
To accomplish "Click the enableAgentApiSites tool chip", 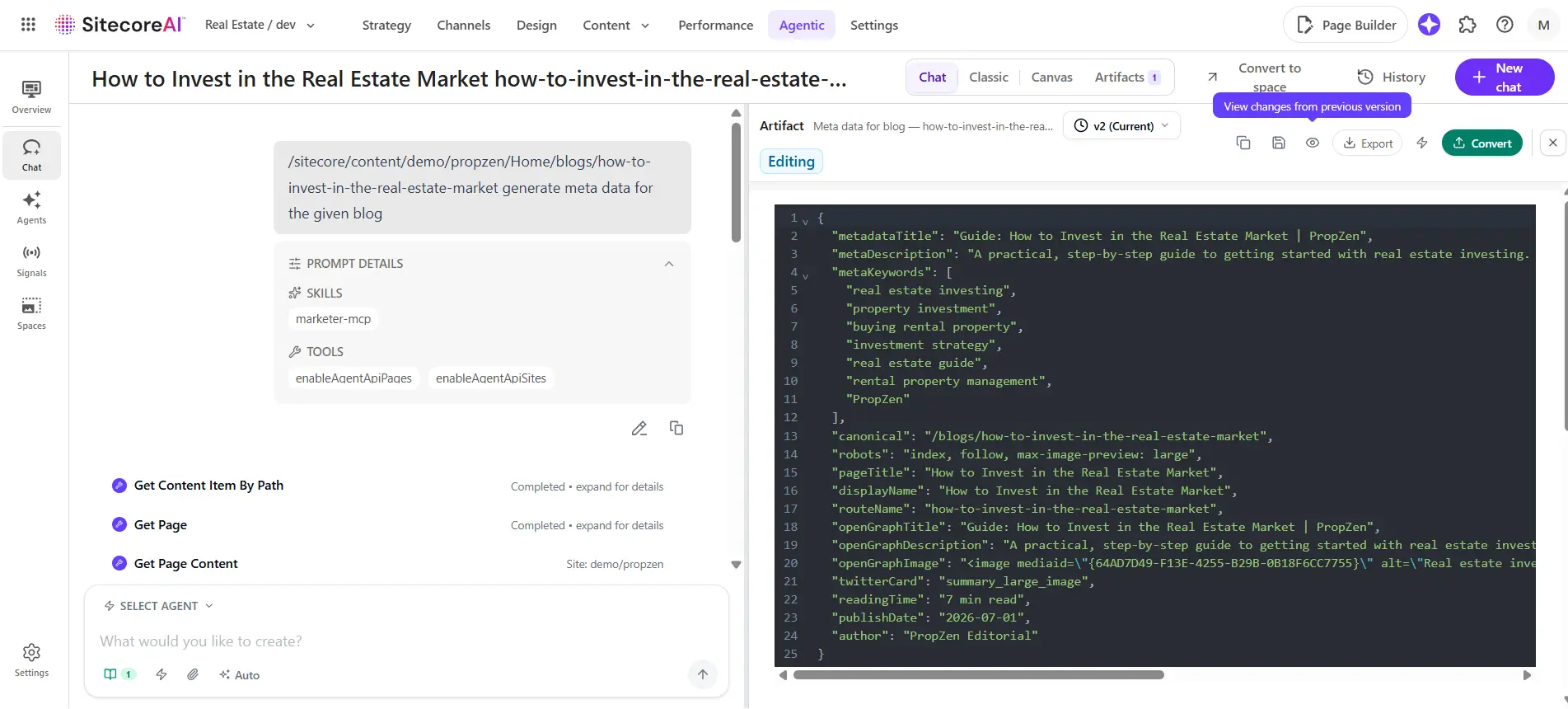I will [x=490, y=378].
